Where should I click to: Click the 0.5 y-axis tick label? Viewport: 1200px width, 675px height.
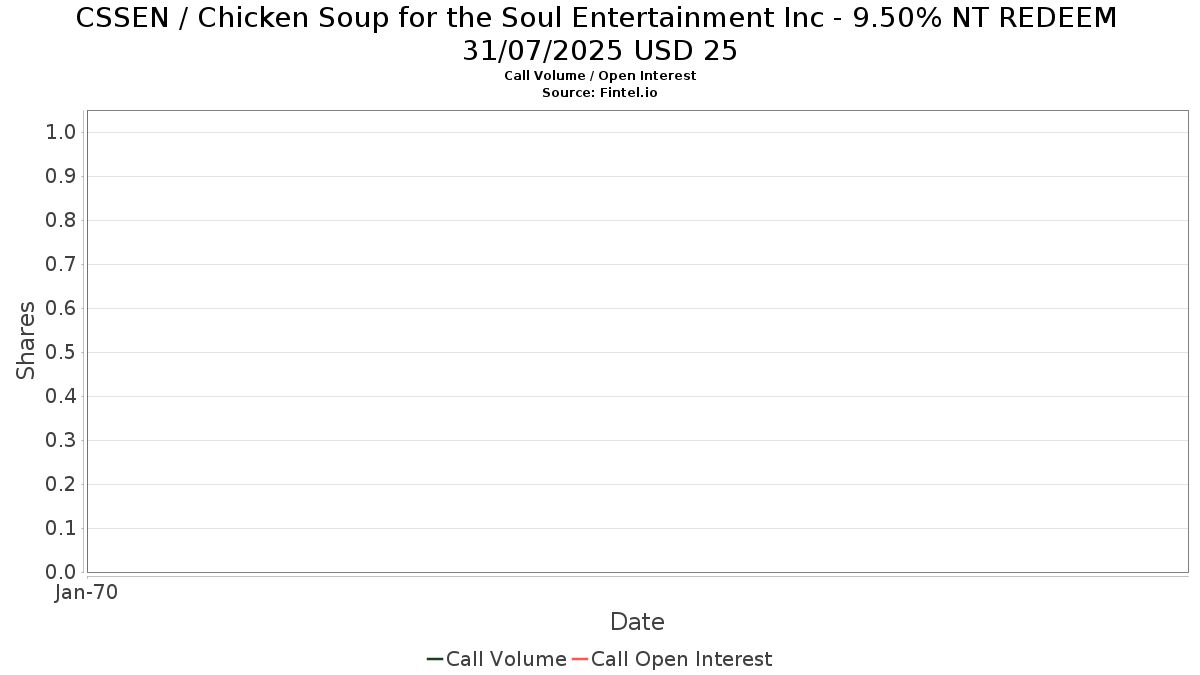point(61,353)
